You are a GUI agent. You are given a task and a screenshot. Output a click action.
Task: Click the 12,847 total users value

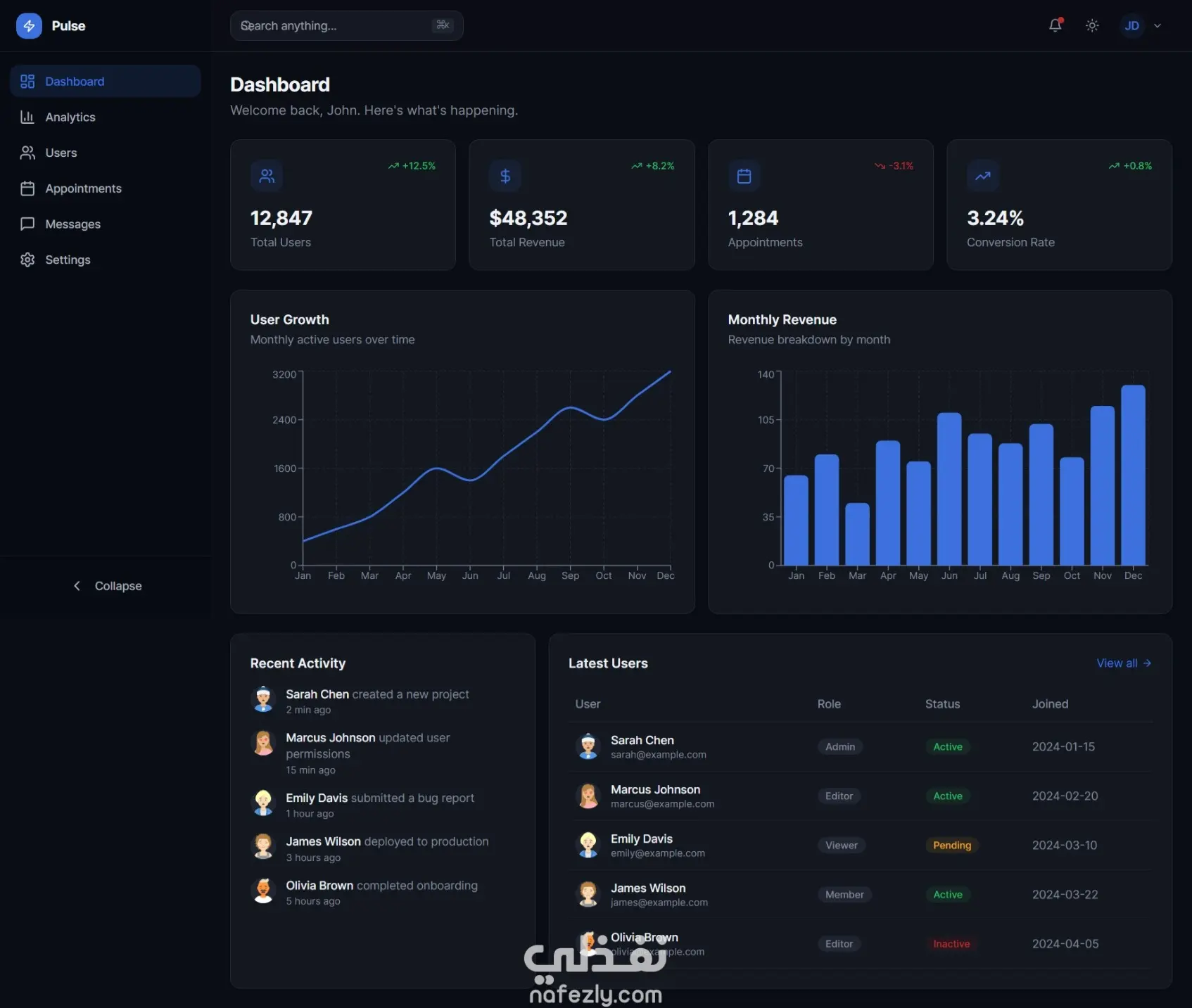click(281, 218)
